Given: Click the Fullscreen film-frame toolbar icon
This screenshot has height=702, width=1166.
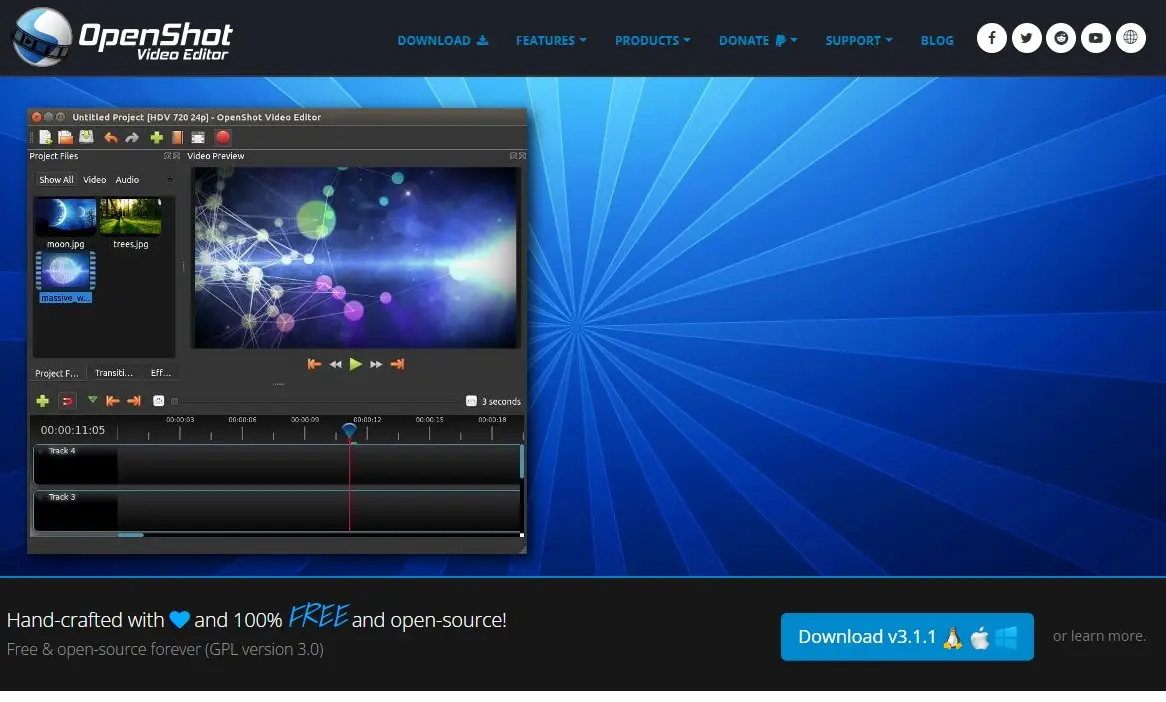Looking at the screenshot, I should tap(198, 138).
